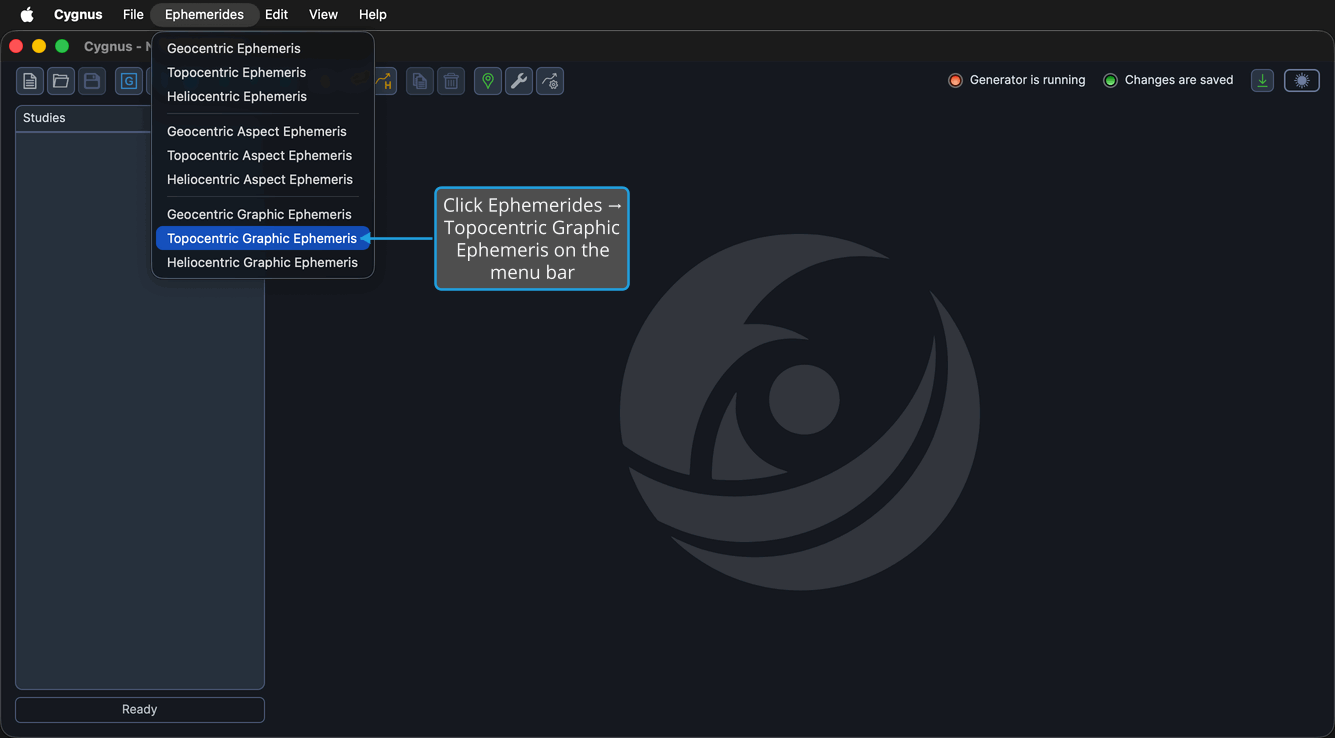
Task: Maximize the Cygnus window with the green button
Action: [x=62, y=46]
